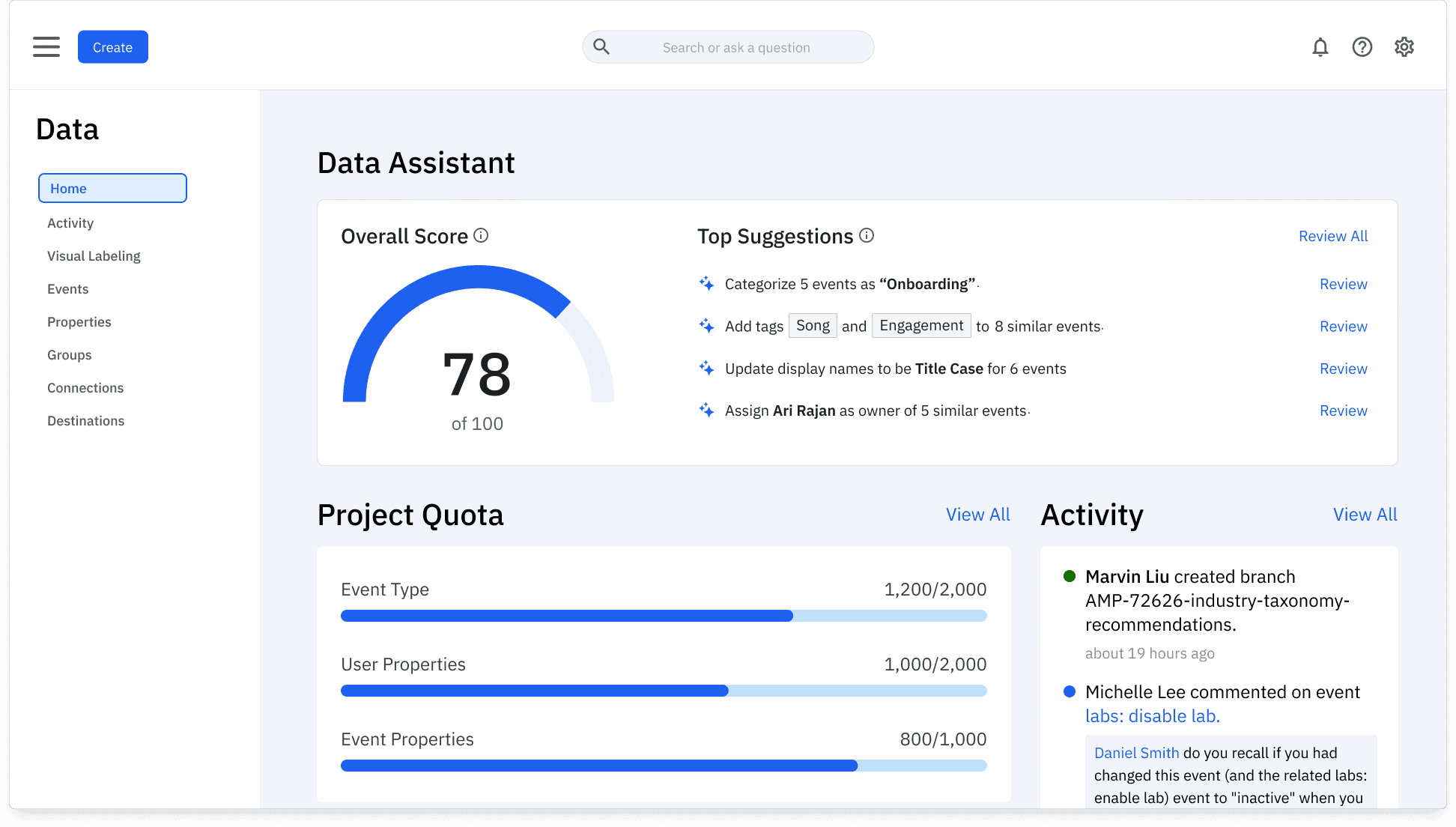Review the Title Case display names suggestion
The image size is (1456, 827).
pos(1343,368)
